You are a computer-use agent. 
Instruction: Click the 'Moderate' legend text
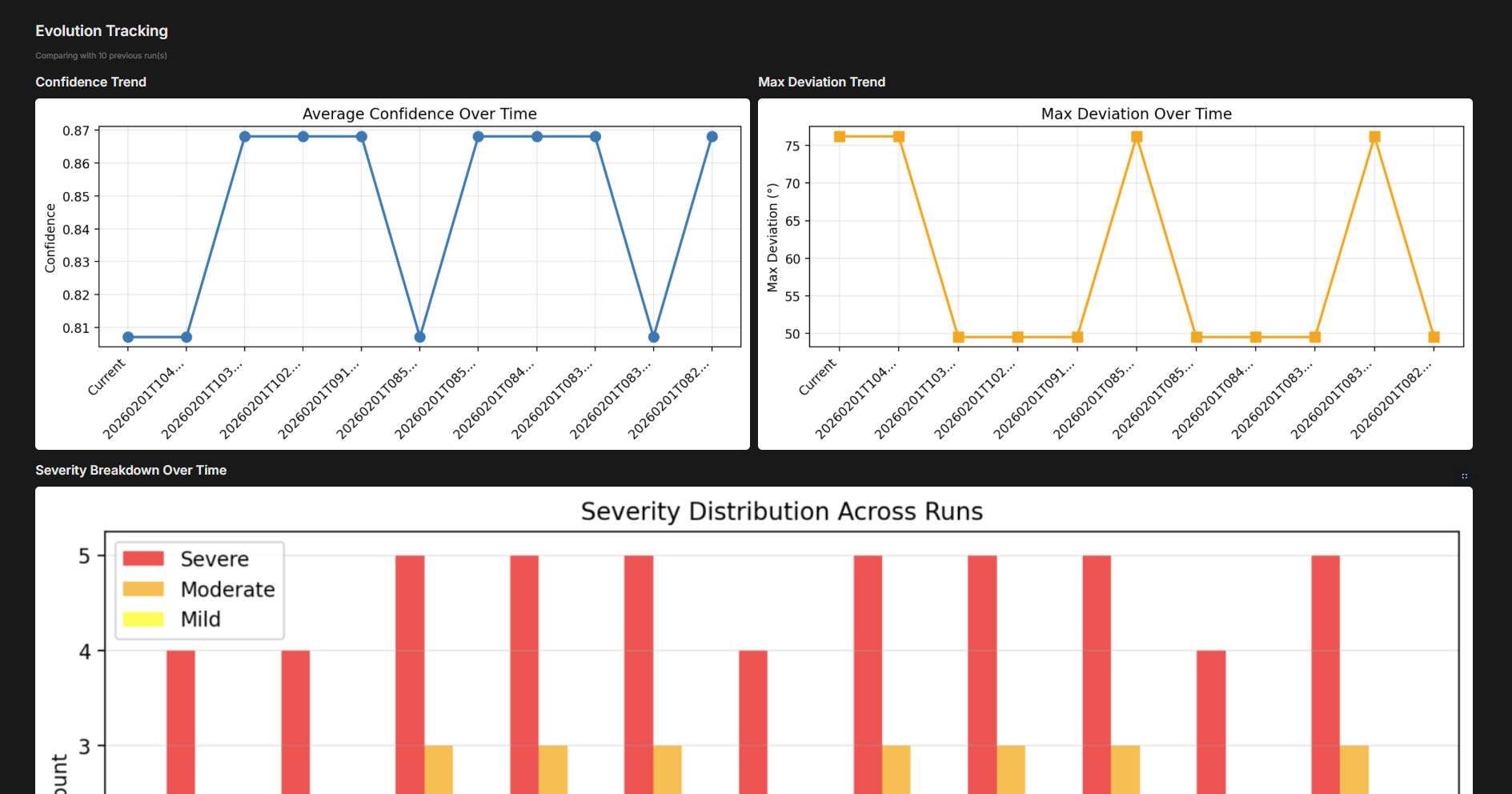tap(228, 589)
